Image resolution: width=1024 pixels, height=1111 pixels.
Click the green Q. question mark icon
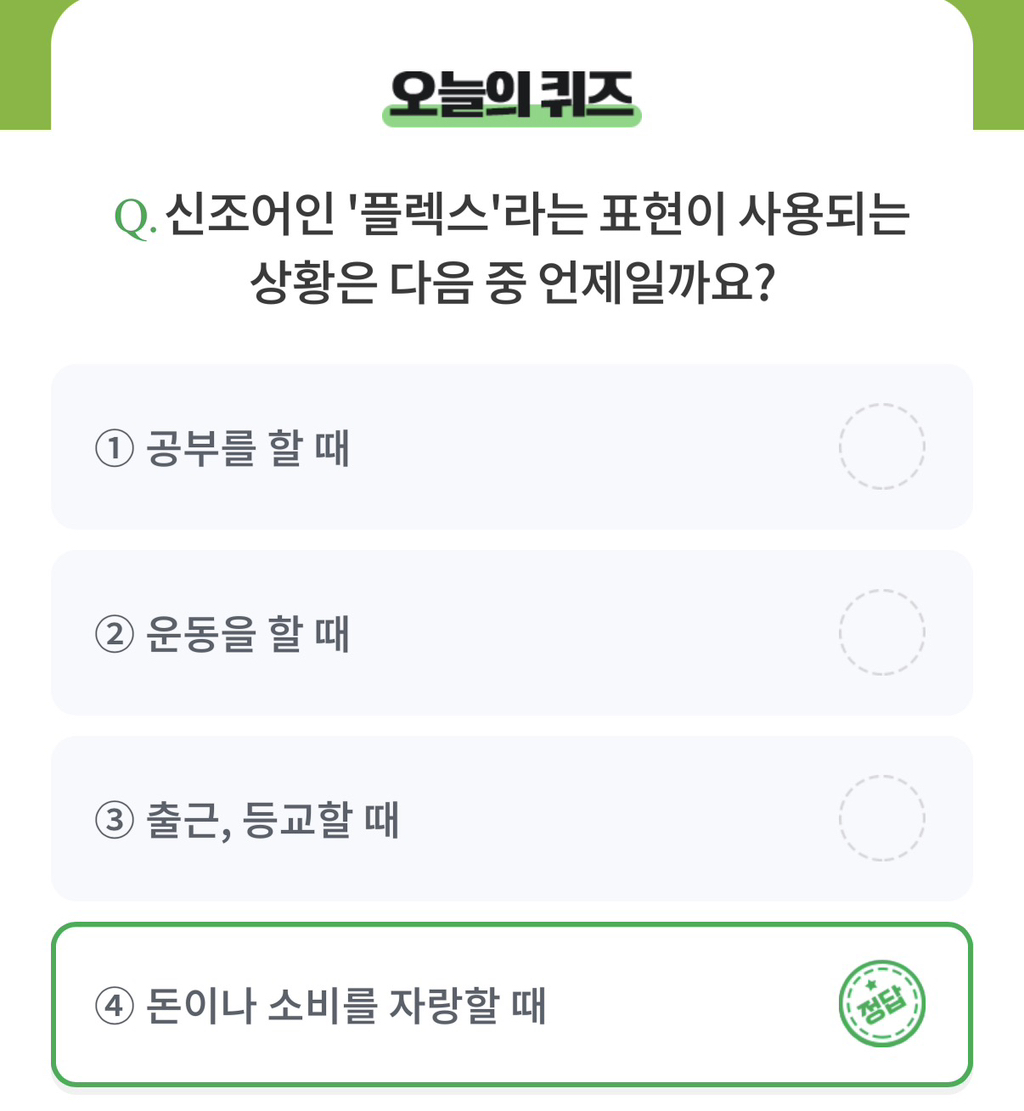(x=135, y=217)
